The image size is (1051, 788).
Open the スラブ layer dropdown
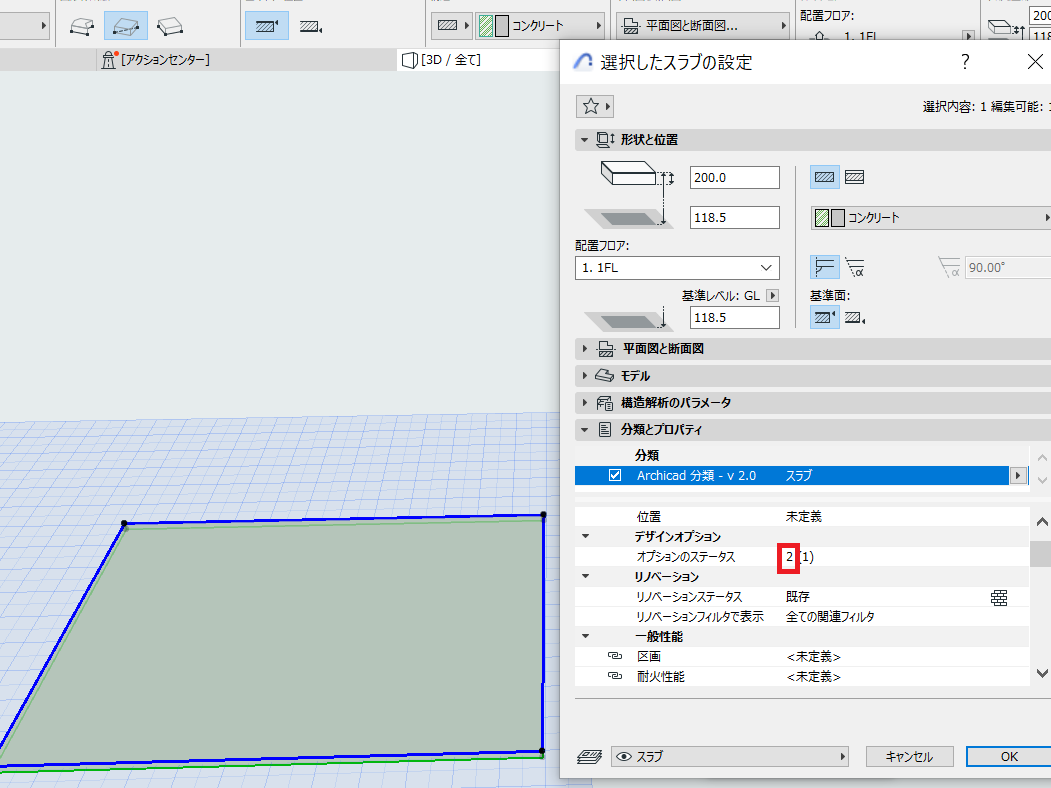click(730, 757)
